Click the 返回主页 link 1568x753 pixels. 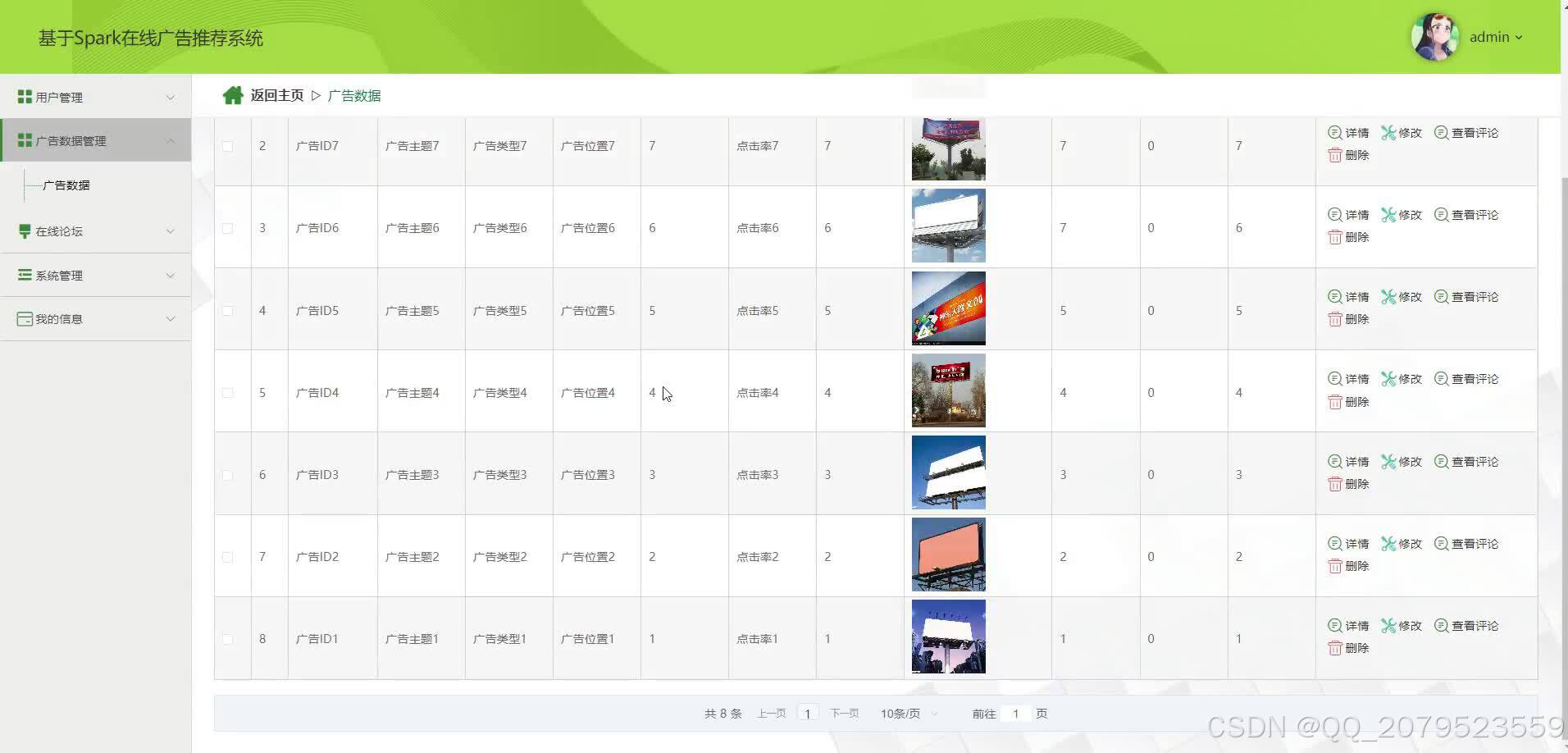coord(276,95)
